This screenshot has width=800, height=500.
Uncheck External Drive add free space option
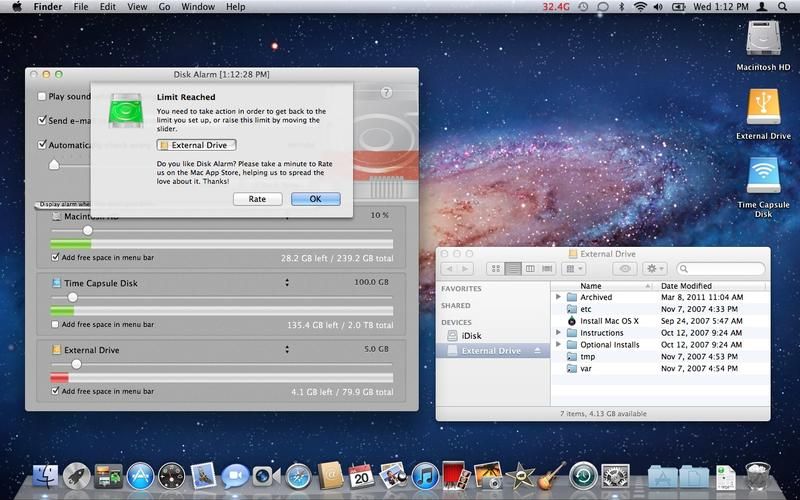point(55,391)
